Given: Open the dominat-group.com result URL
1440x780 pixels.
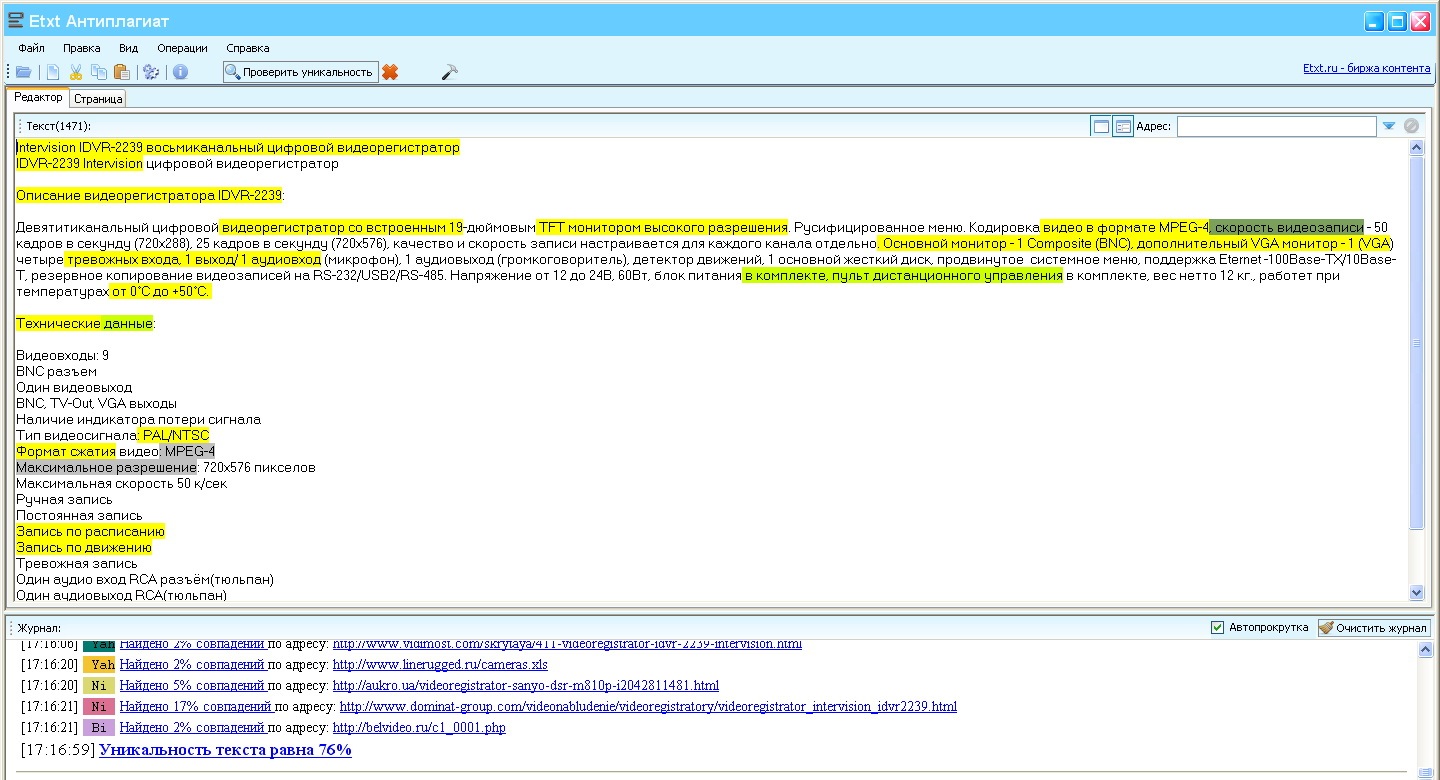Looking at the screenshot, I should [645, 707].
